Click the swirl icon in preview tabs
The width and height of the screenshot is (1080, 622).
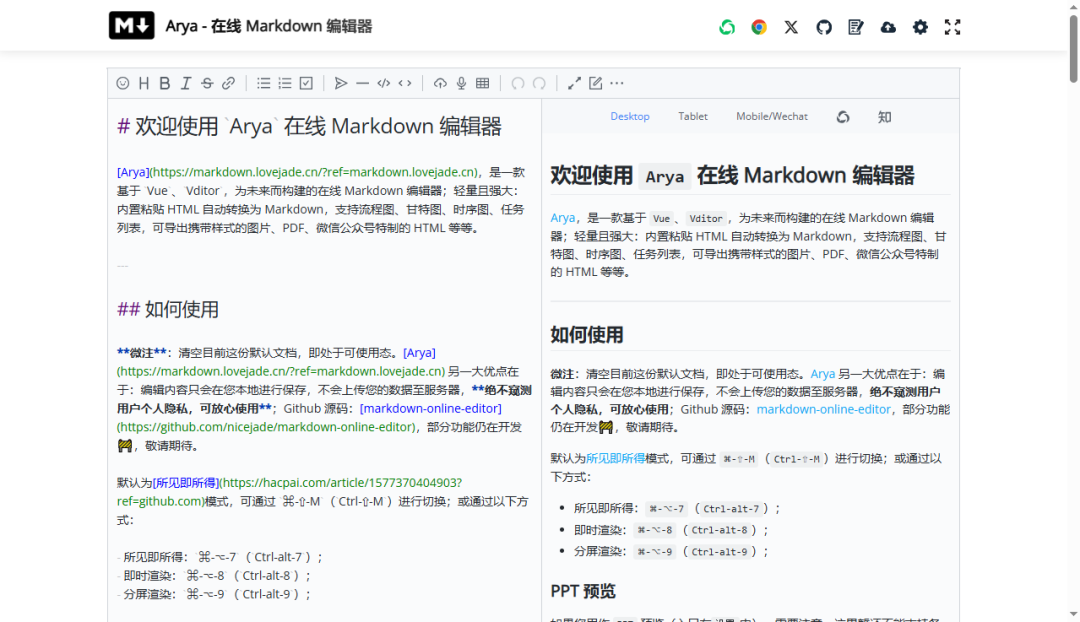[843, 117]
